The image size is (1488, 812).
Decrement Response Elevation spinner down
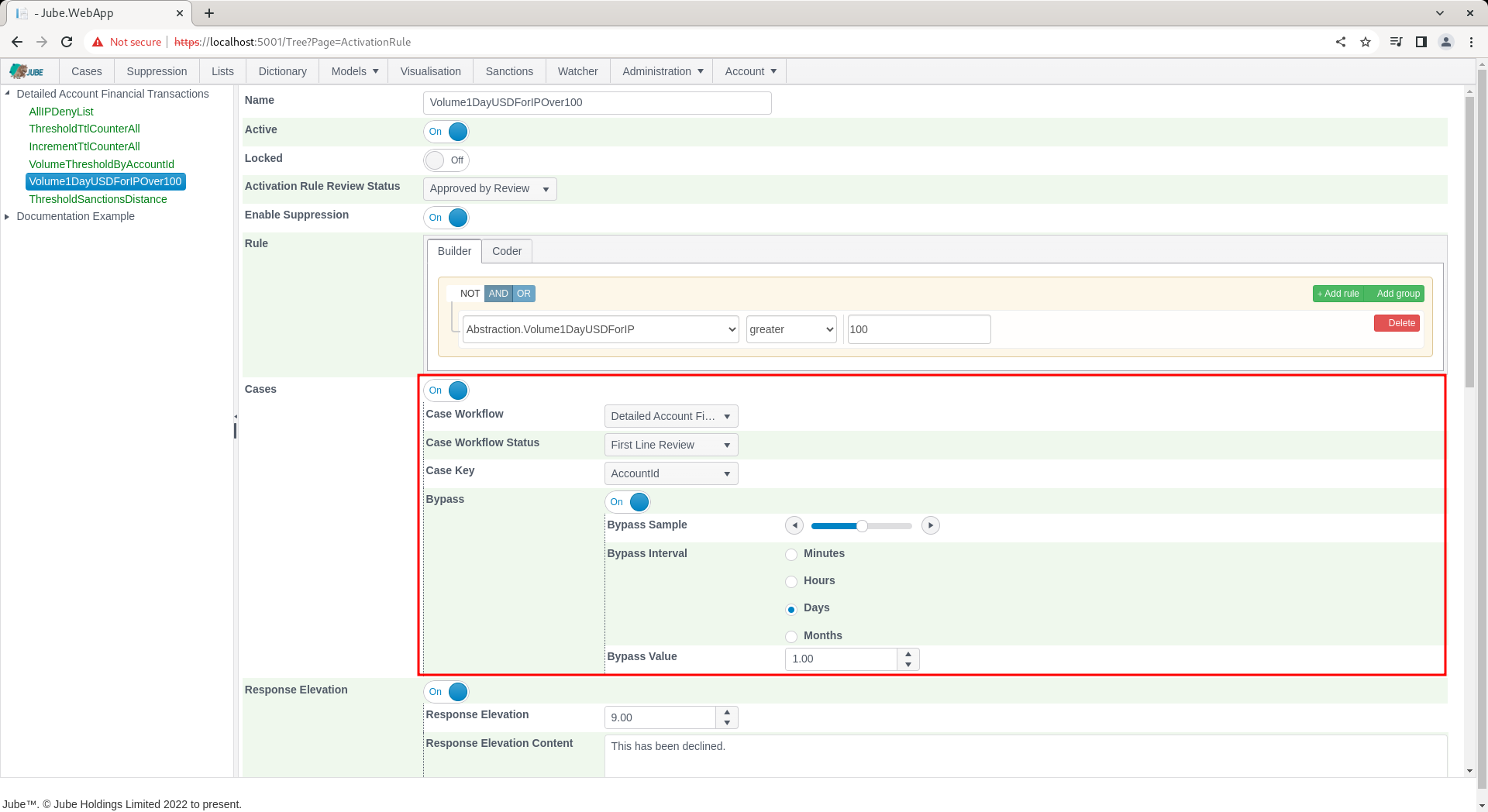coord(727,723)
